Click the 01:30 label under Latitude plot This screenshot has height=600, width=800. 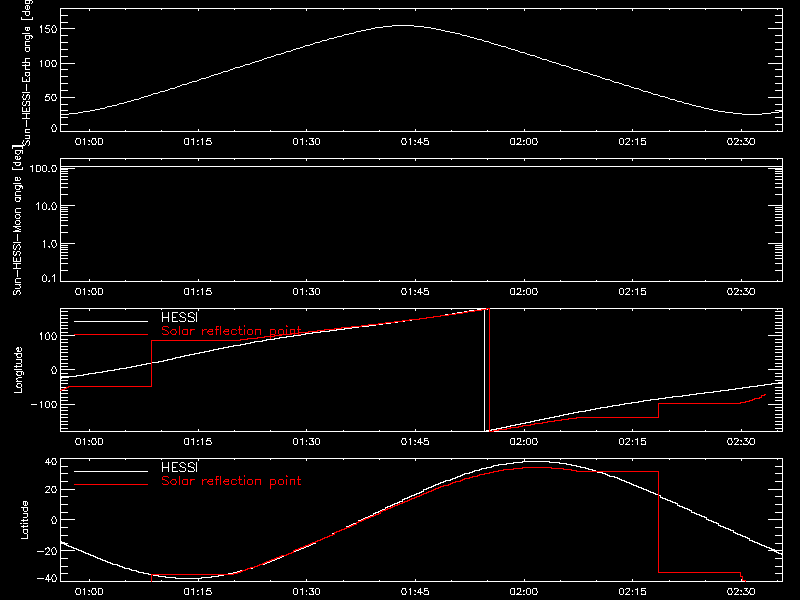pos(306,591)
